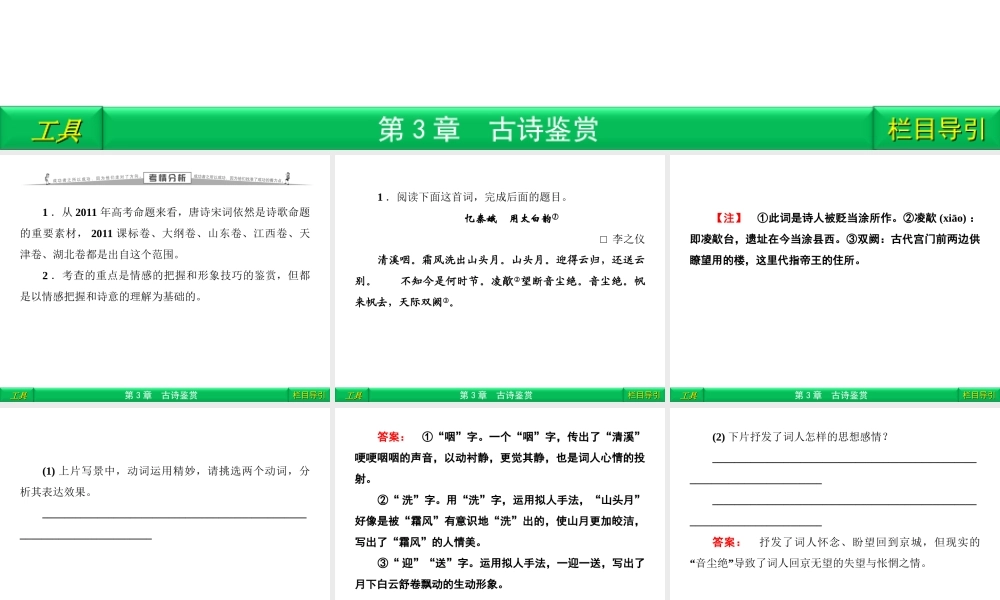Click the red 答案 label under question (2)
Screen dimensions: 1000x600
tap(726, 542)
